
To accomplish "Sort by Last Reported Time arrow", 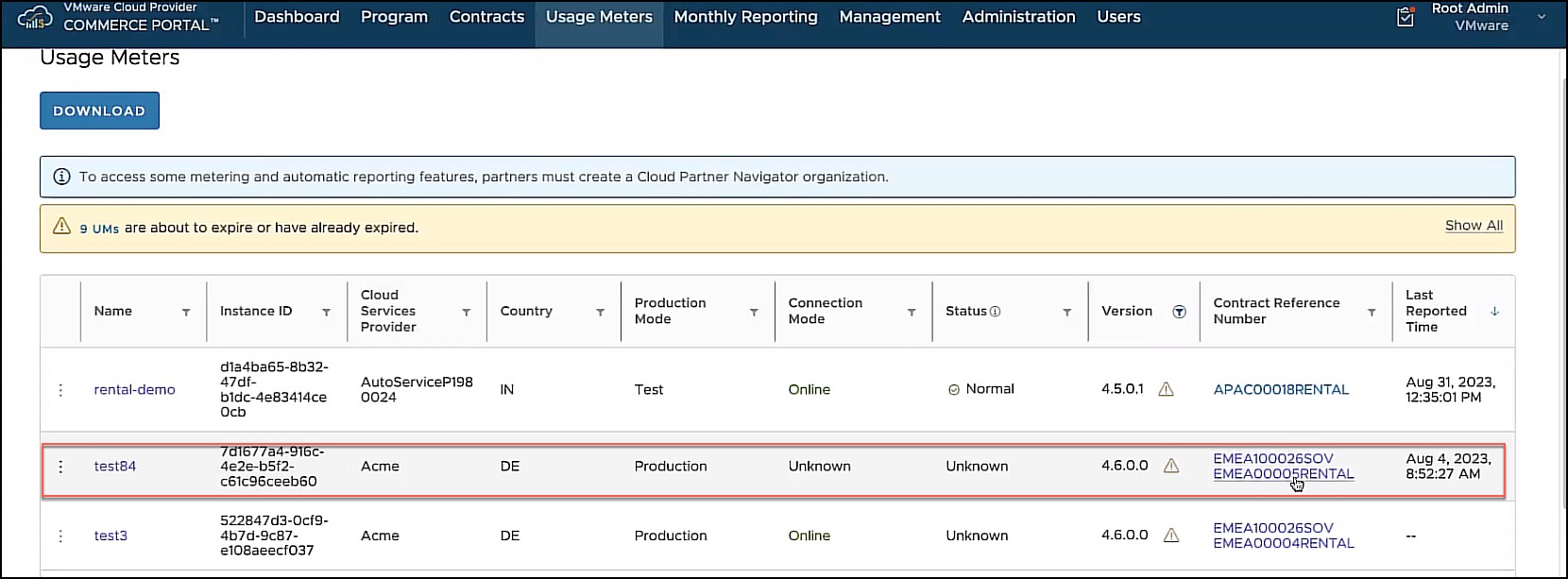I will (1494, 311).
